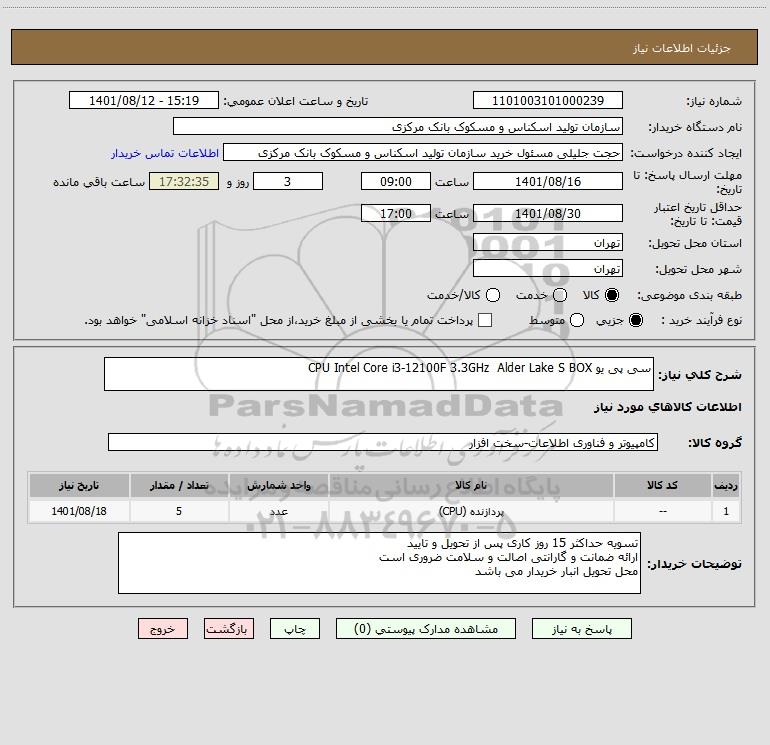Click the days remaining field showing 3
This screenshot has height=745, width=770.
click(x=288, y=181)
